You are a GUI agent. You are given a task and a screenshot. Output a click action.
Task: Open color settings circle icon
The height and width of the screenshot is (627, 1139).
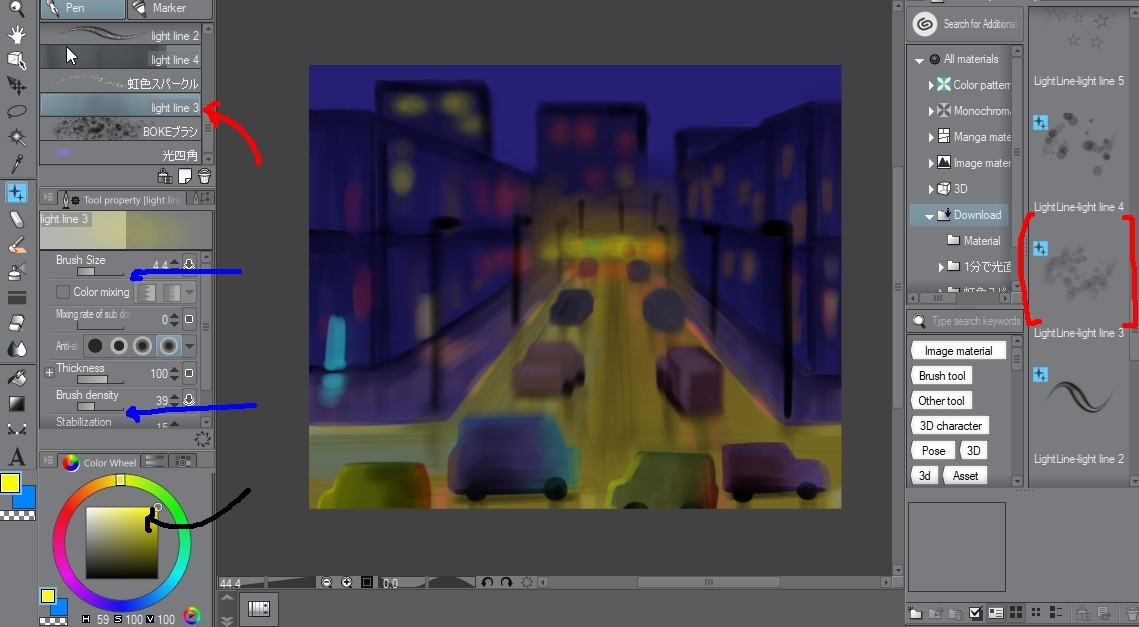click(x=192, y=616)
